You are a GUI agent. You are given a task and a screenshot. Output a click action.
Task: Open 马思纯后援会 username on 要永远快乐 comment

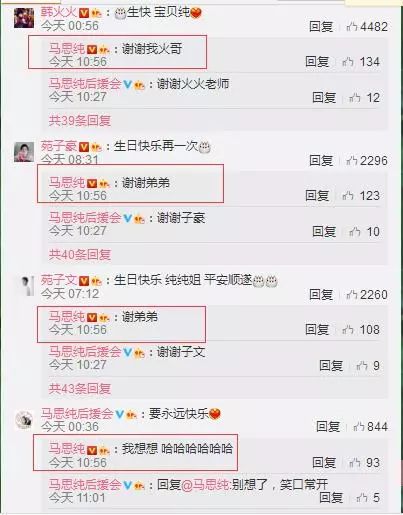(77, 414)
